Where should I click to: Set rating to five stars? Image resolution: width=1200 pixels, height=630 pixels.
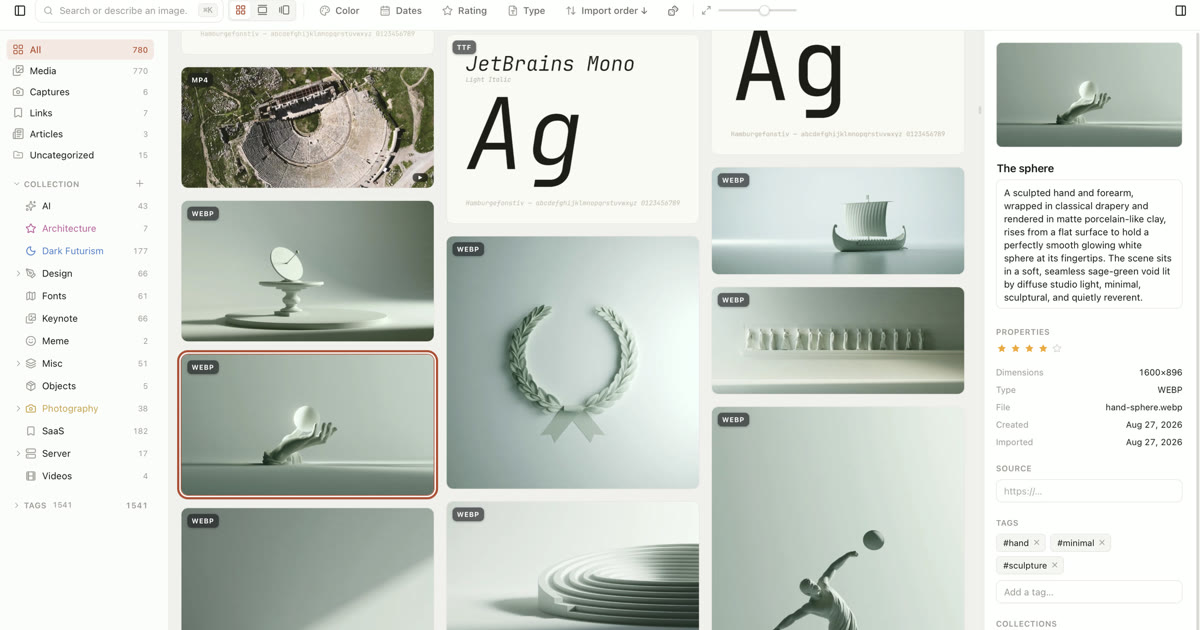coord(1057,348)
